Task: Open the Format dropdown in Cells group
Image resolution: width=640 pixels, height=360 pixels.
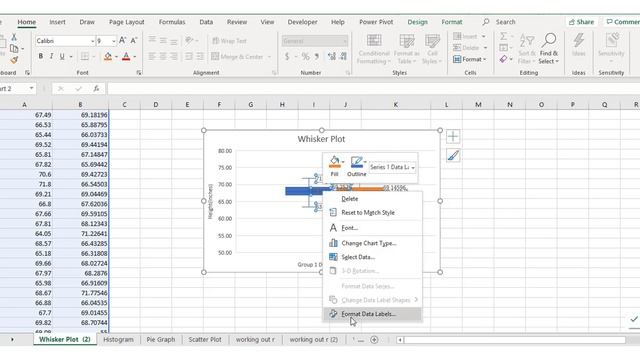Action: 470,59
